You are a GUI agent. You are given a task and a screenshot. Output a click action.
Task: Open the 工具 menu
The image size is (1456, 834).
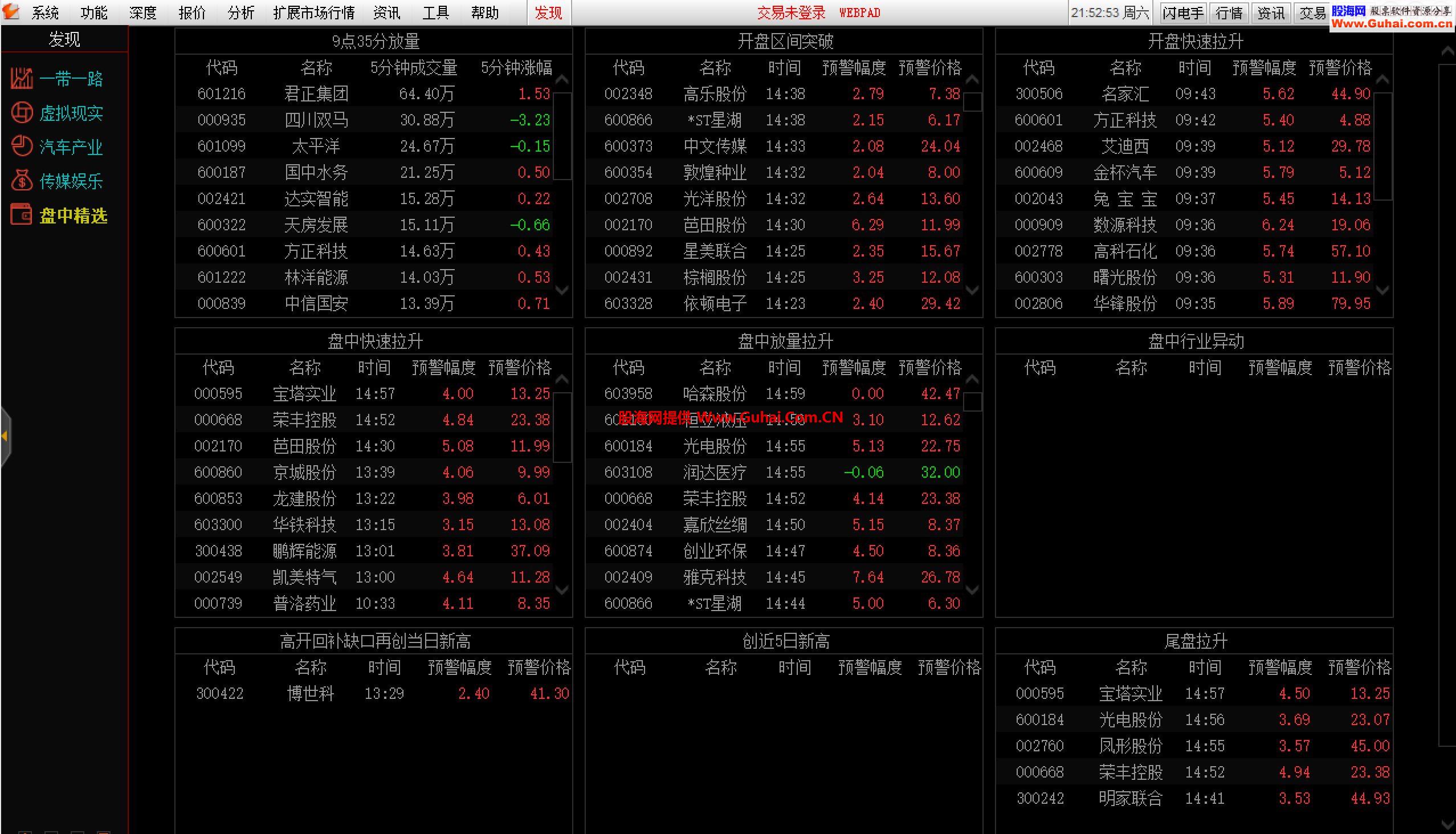pyautogui.click(x=436, y=13)
